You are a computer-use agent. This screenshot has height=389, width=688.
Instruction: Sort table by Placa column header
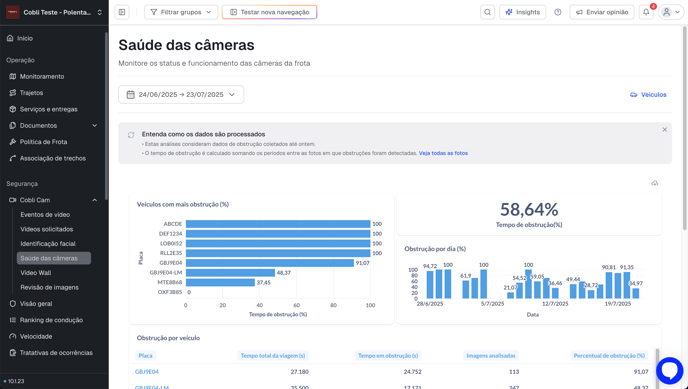pos(145,356)
